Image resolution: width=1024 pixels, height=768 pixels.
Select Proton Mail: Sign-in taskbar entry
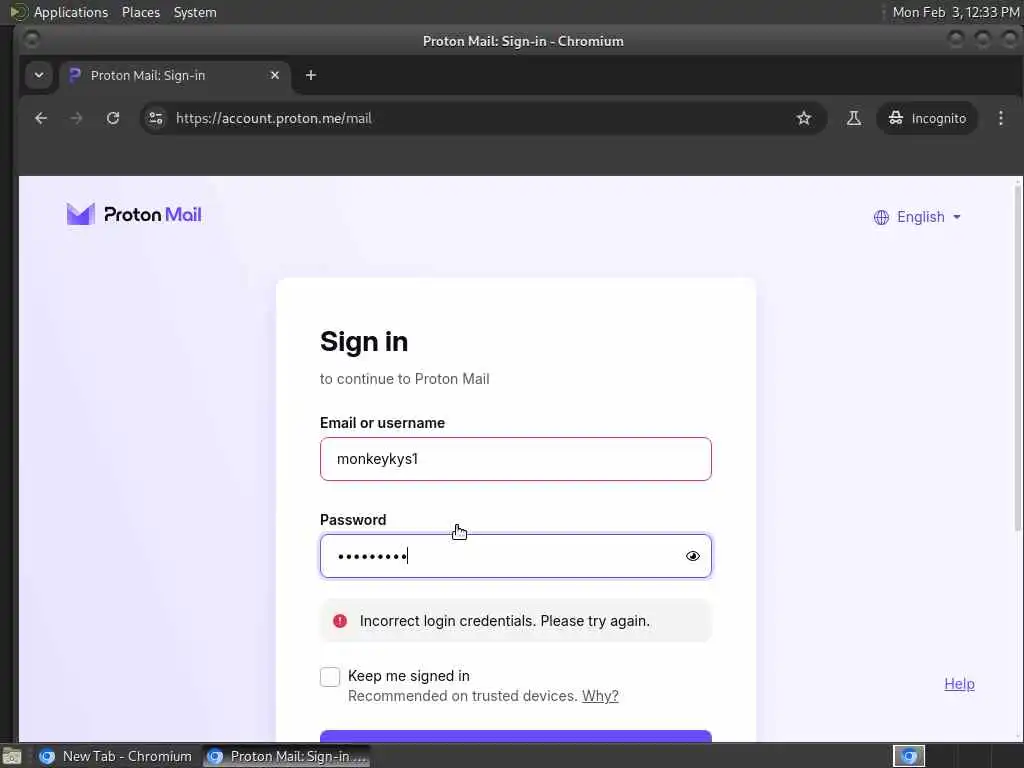pyautogui.click(x=287, y=756)
